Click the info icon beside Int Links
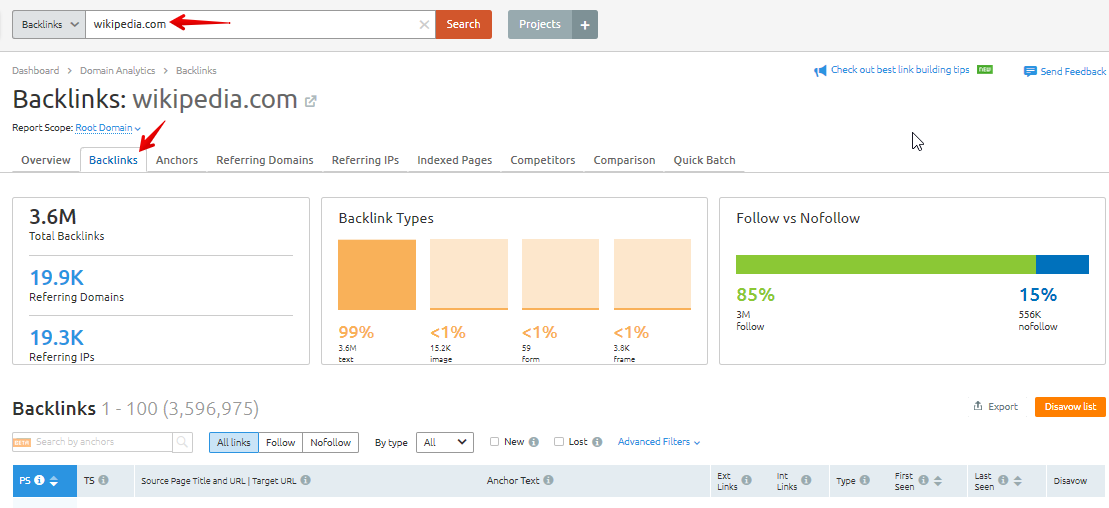The image size is (1109, 508). (806, 480)
